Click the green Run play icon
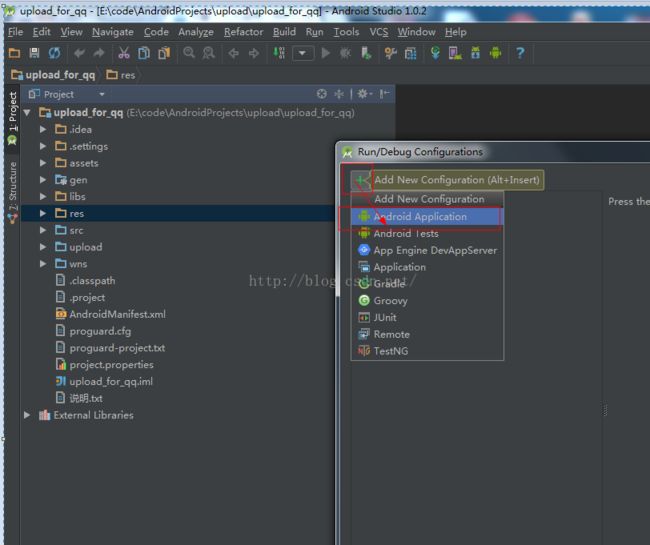 tap(326, 53)
